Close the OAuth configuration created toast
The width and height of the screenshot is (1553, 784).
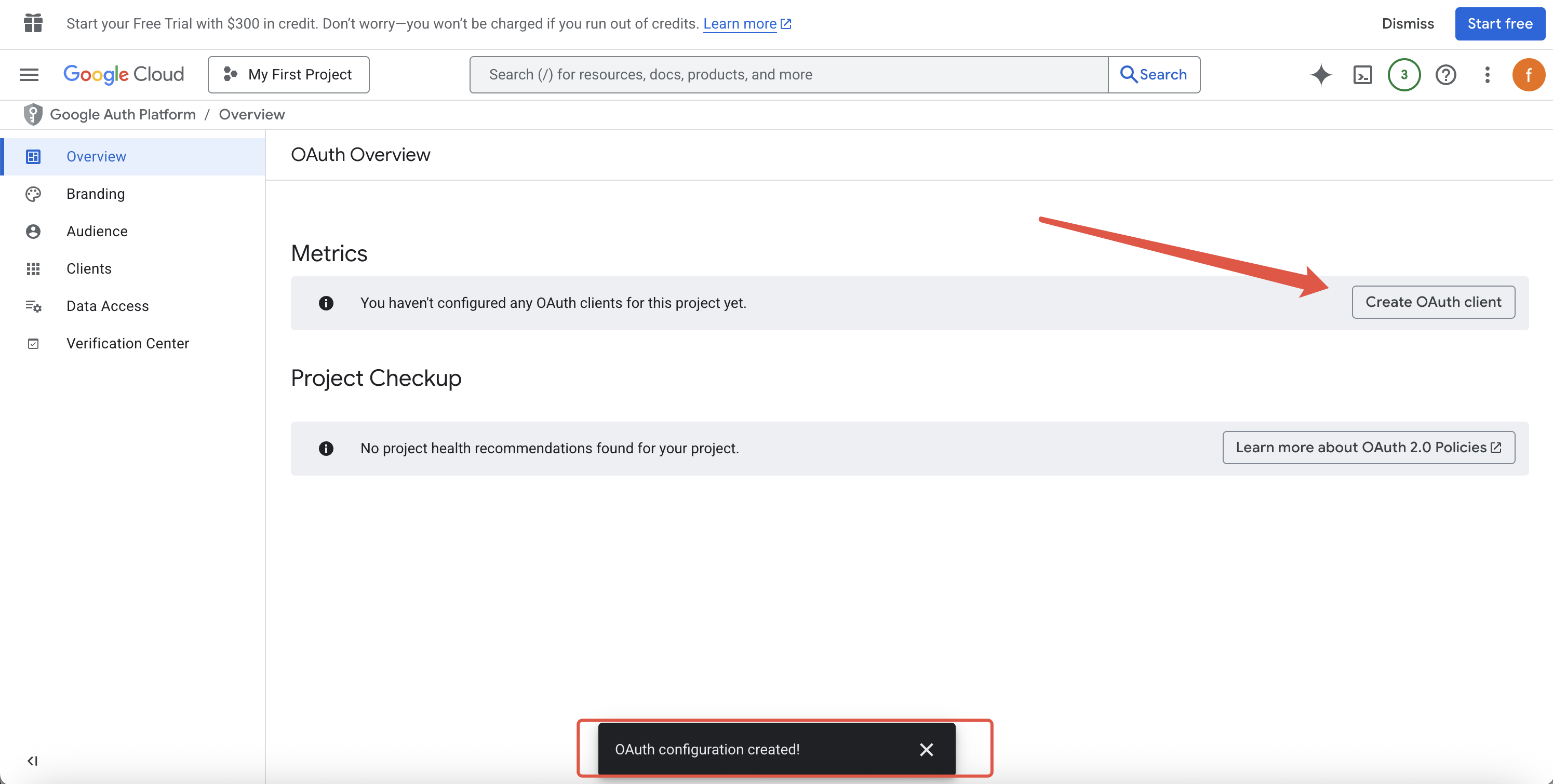click(926, 749)
